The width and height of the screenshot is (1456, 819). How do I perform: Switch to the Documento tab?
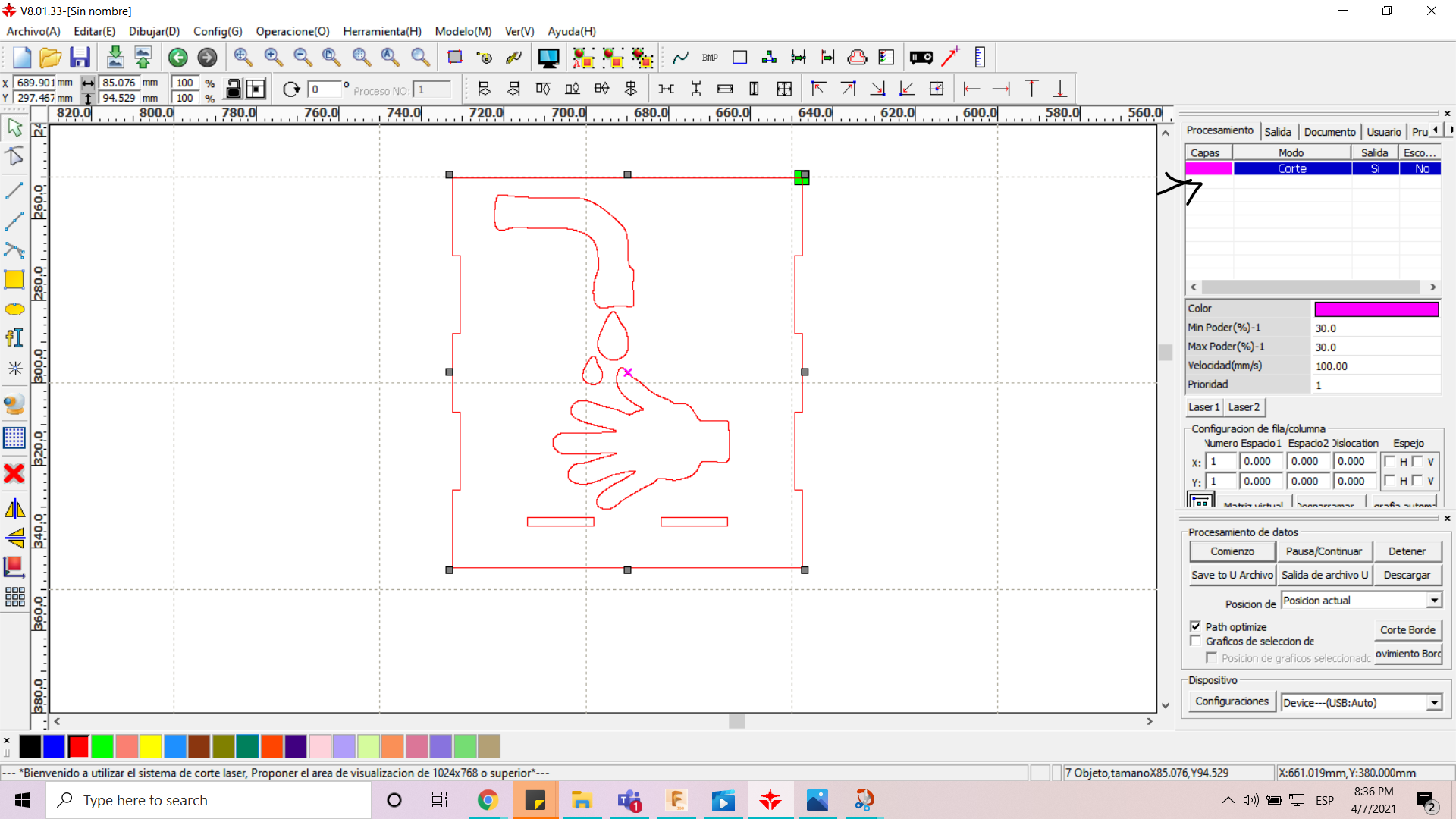click(1329, 131)
